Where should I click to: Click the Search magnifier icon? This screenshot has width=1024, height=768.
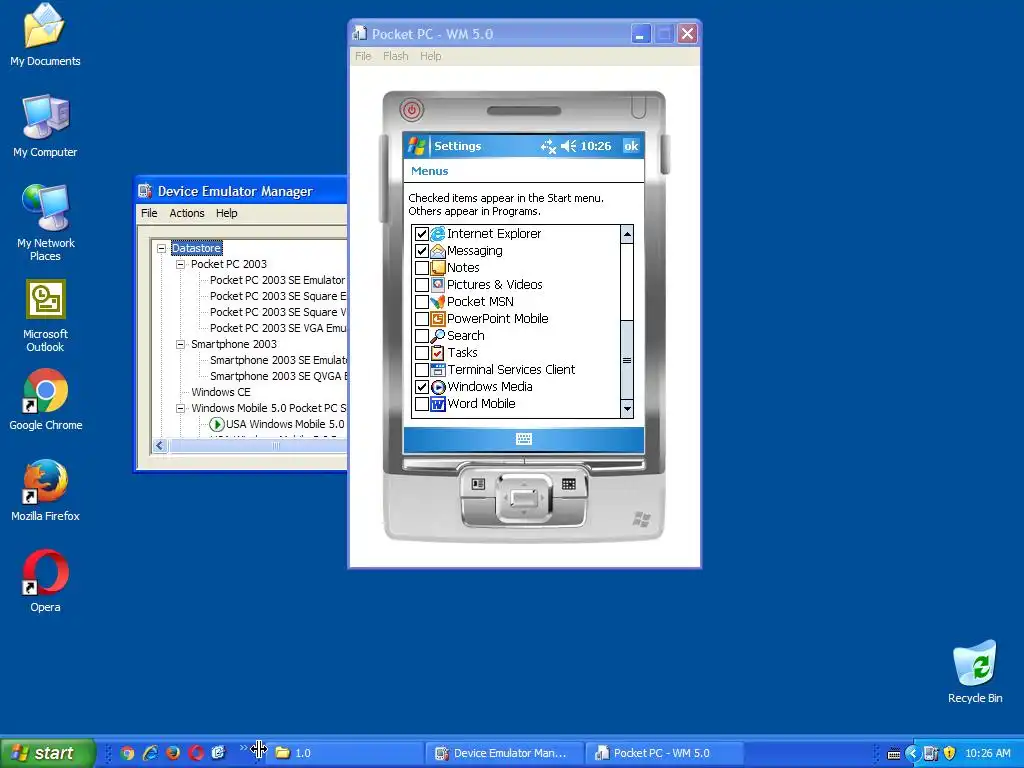coord(438,336)
